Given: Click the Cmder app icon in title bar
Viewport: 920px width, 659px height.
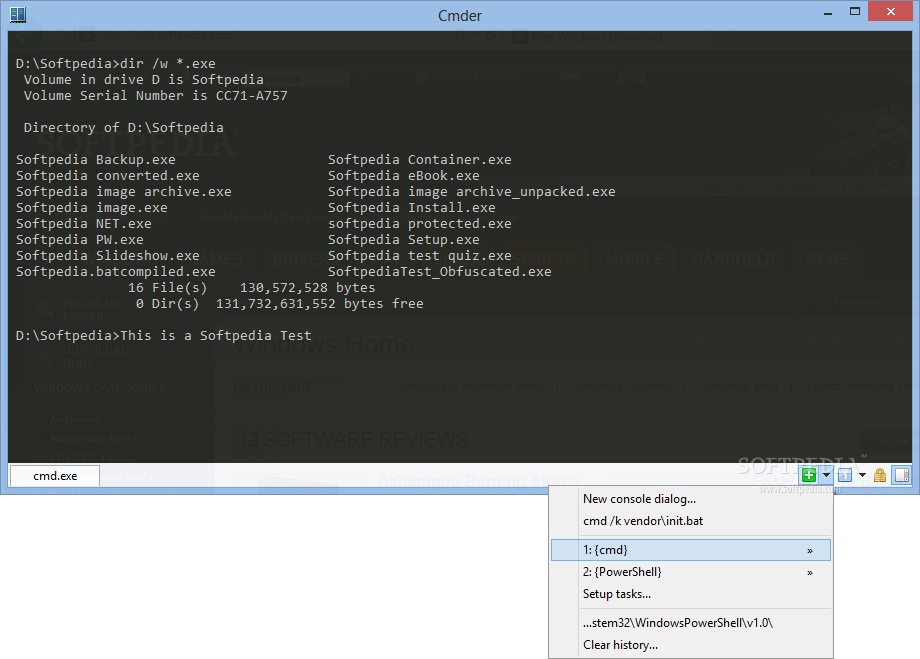Looking at the screenshot, I should tap(18, 15).
